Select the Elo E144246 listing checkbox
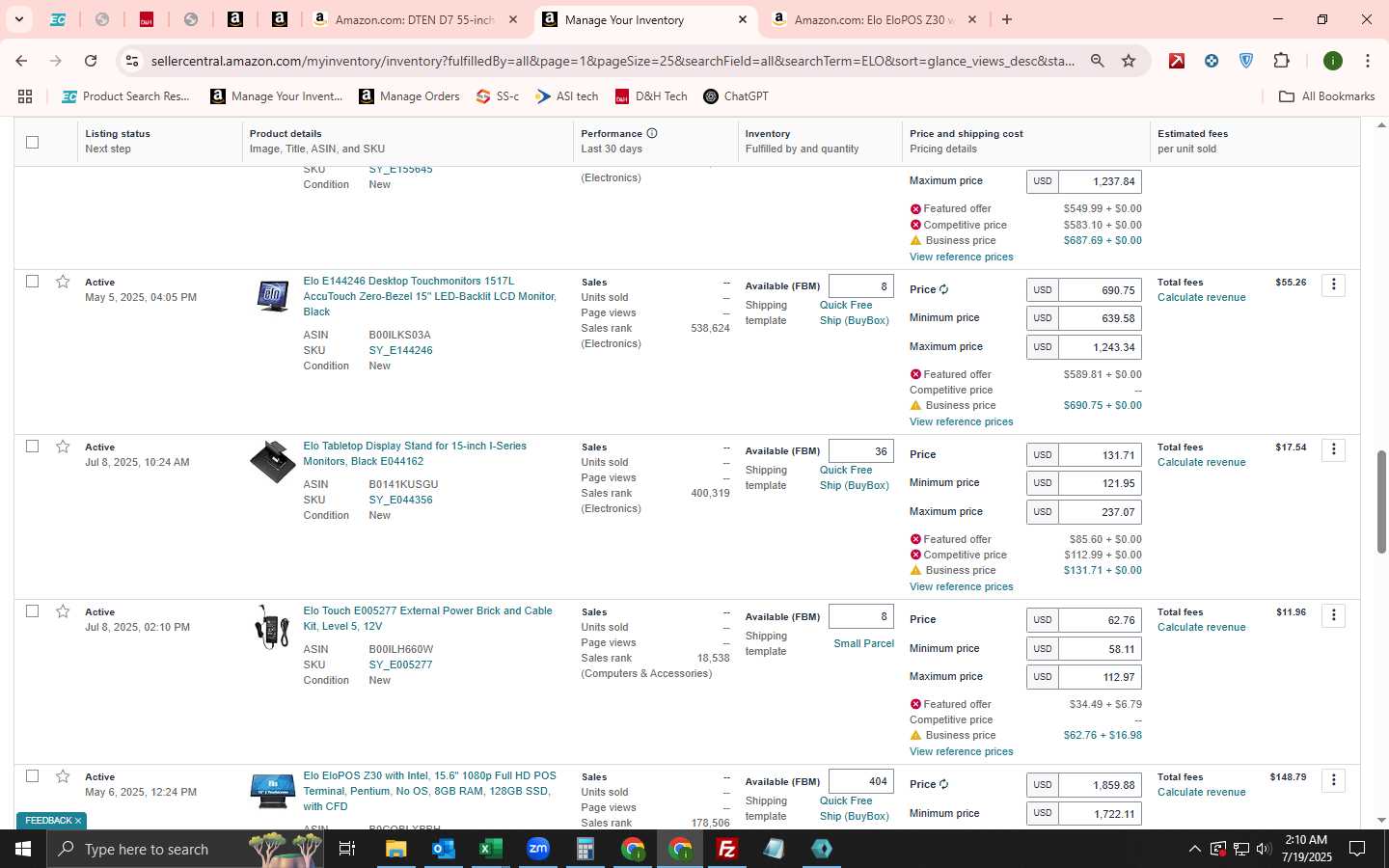Viewport: 1389px width, 868px height. pyautogui.click(x=32, y=282)
